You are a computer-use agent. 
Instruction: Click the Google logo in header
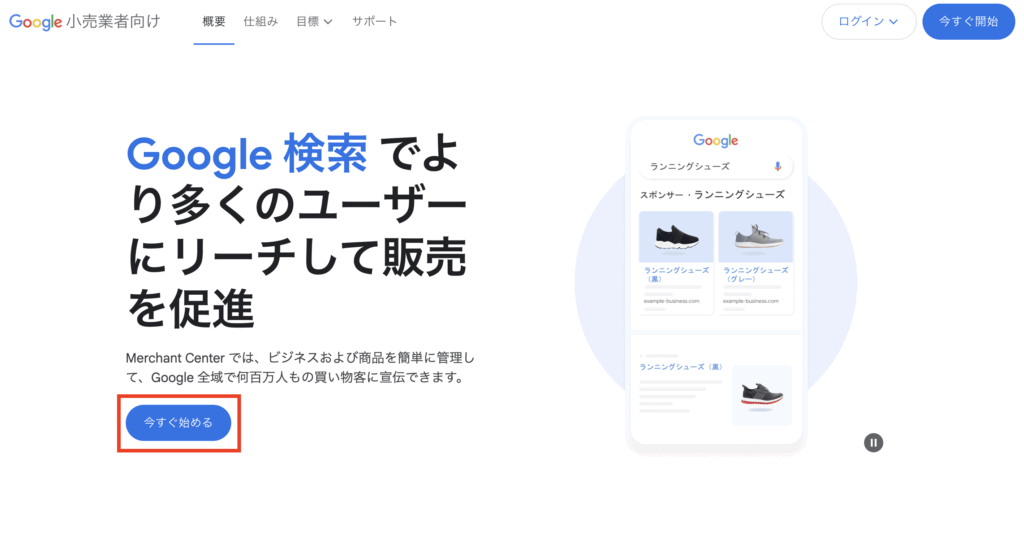point(35,22)
